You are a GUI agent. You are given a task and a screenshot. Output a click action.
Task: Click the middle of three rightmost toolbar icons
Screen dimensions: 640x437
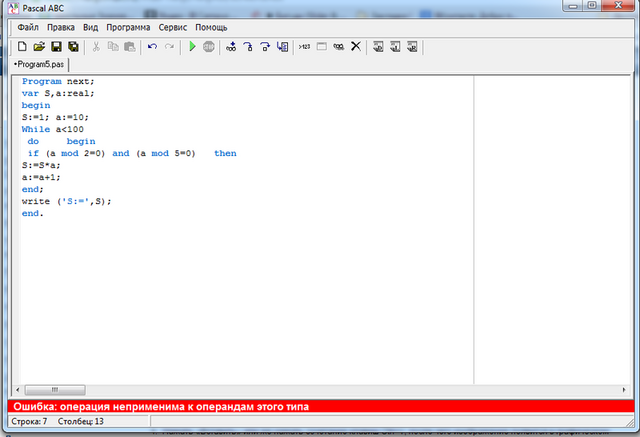395,47
